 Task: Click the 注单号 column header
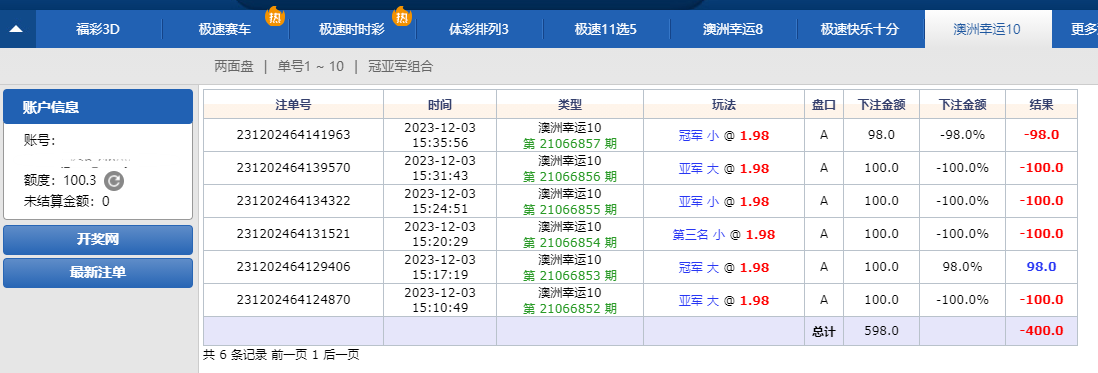[293, 105]
